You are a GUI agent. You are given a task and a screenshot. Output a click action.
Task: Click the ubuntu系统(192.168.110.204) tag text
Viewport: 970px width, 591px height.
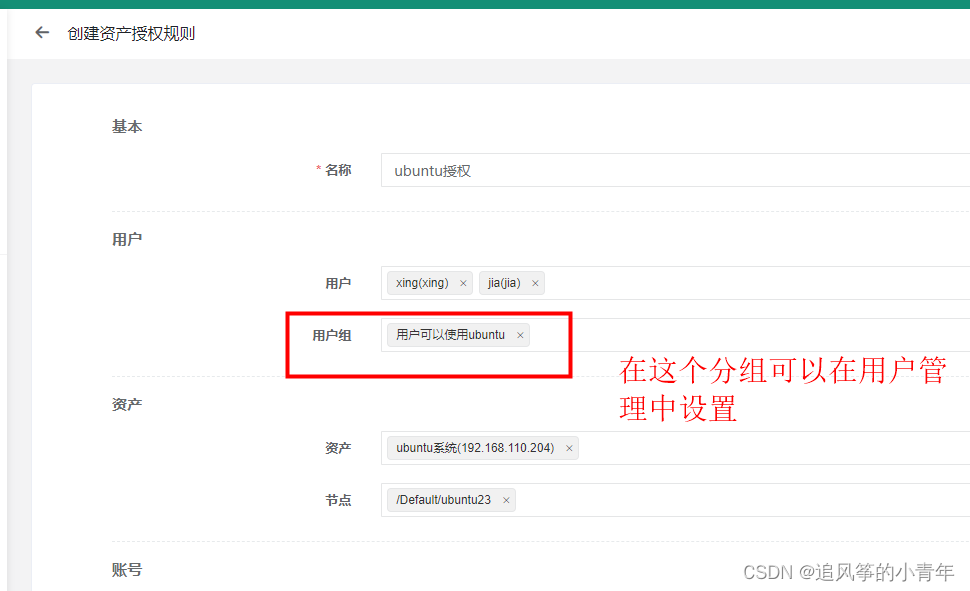(x=475, y=448)
